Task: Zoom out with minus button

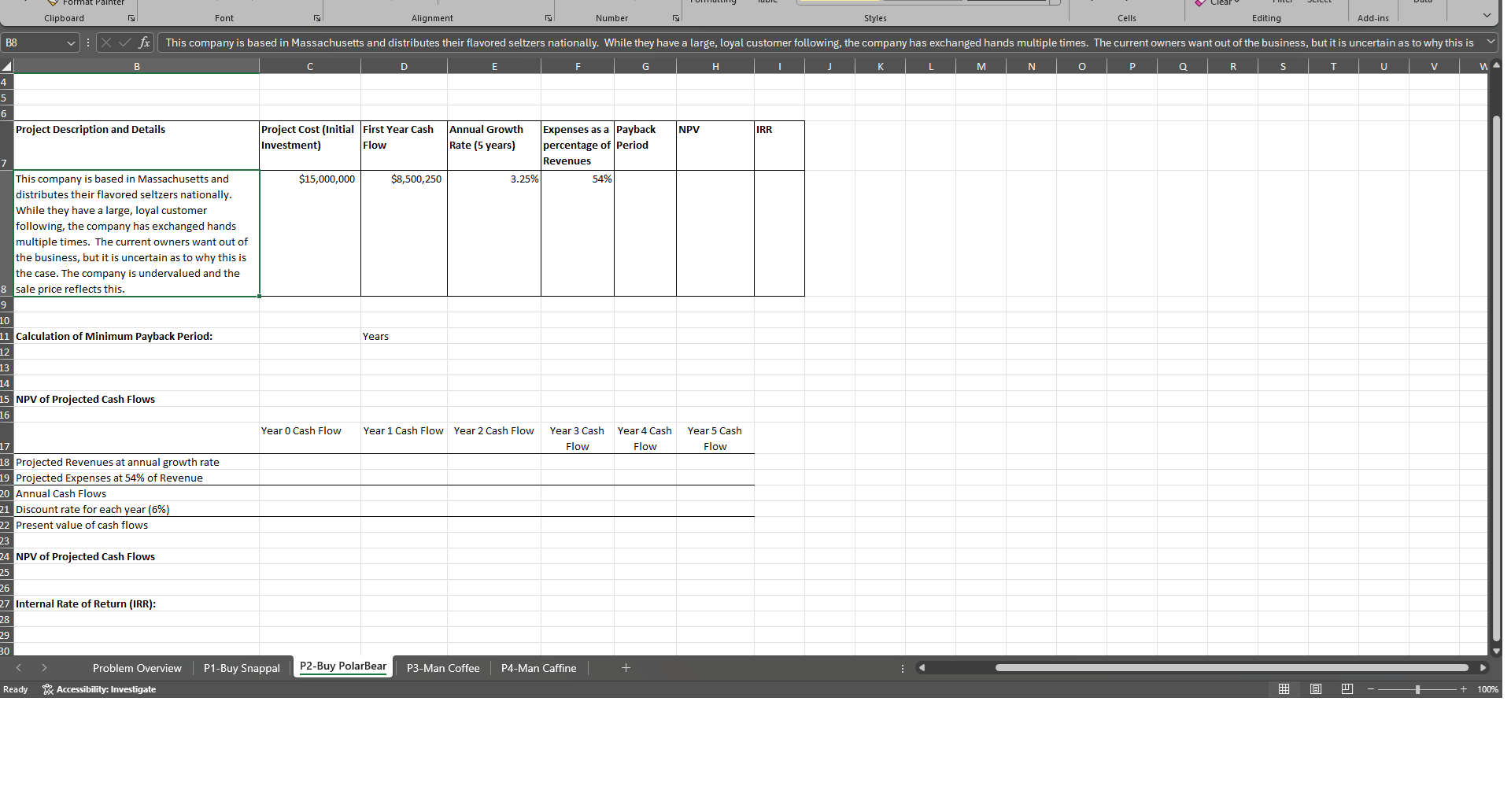Action: pos(1371,689)
